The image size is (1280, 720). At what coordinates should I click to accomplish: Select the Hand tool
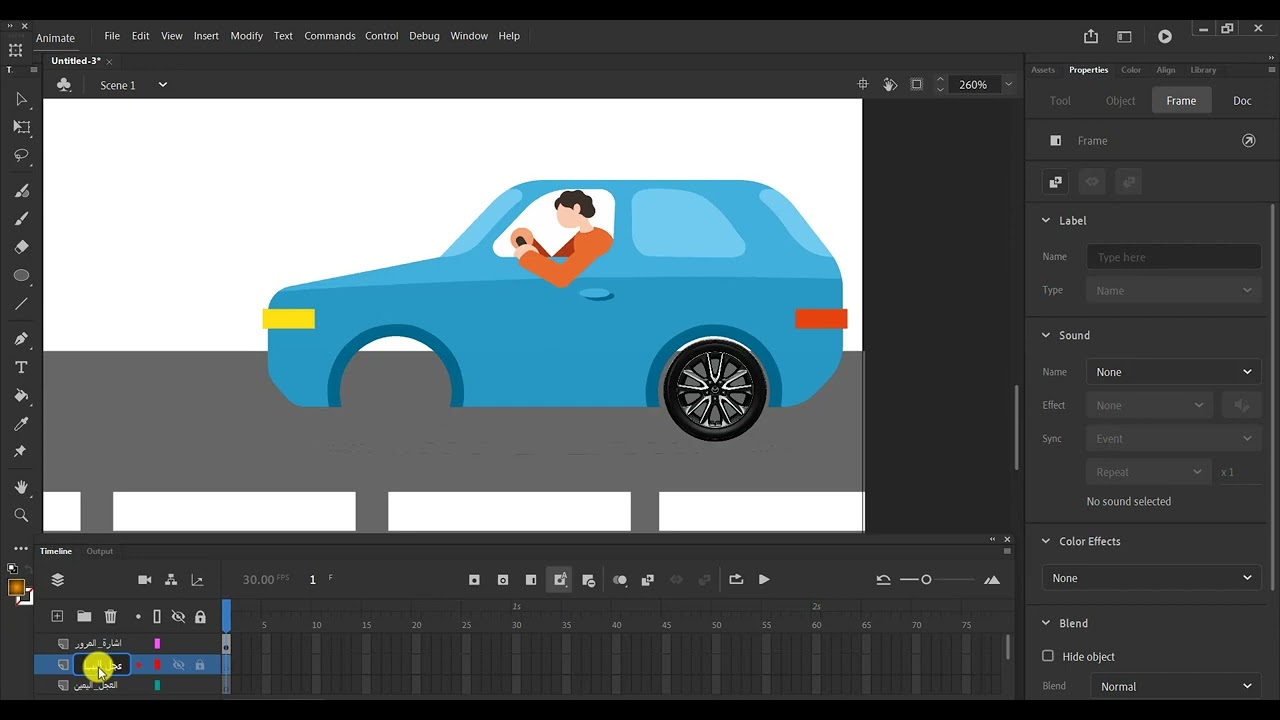[x=21, y=487]
